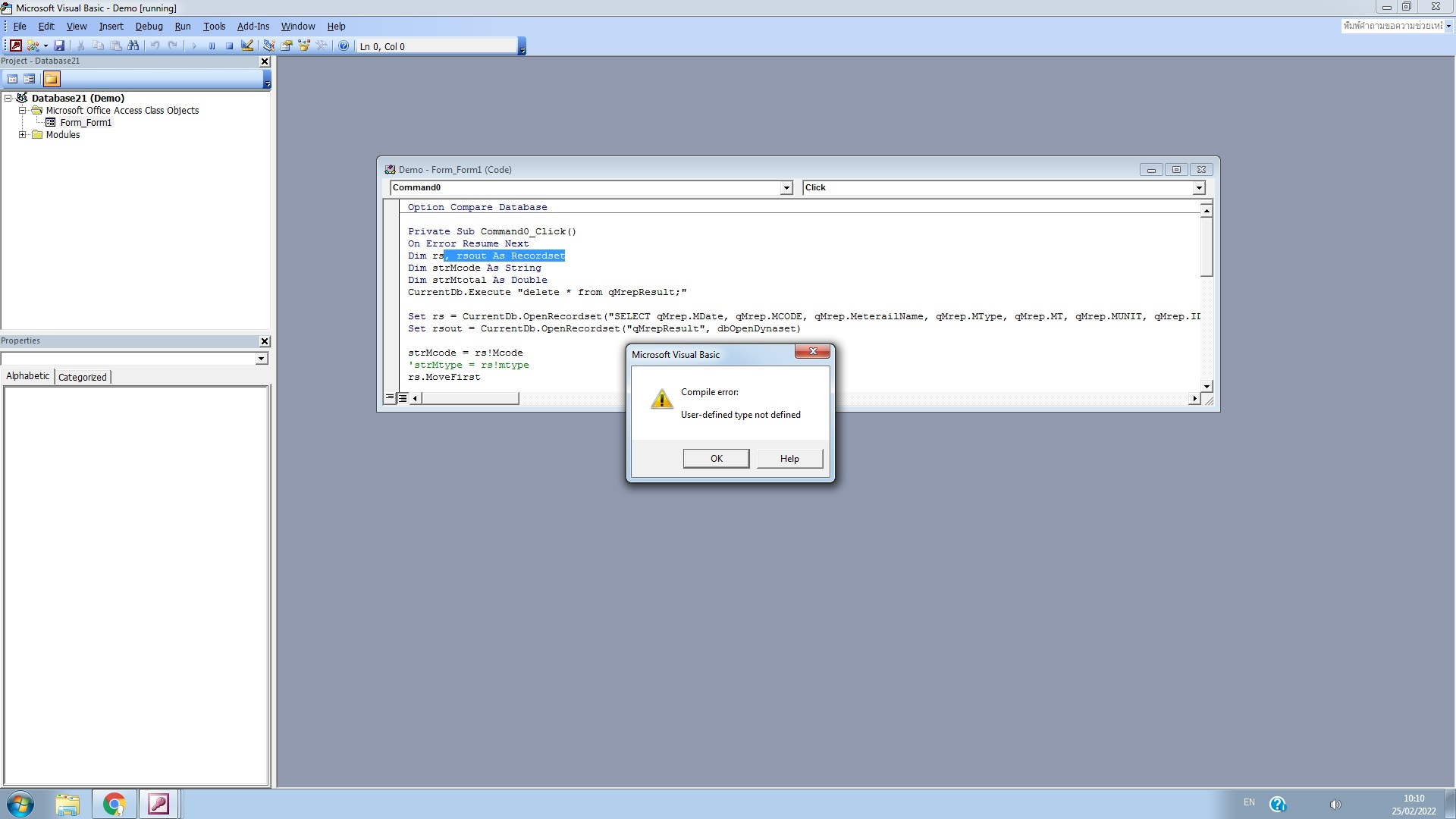
Task: Open the Command0 object dropdown
Action: click(x=786, y=188)
